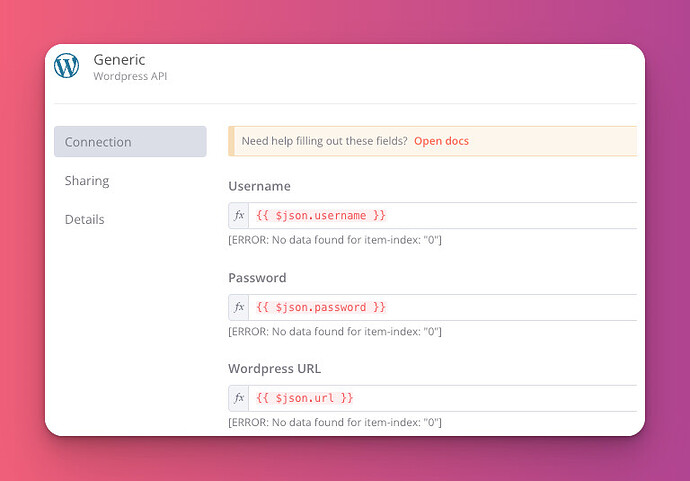
Task: Open the docs link in the help banner
Action: (x=441, y=141)
